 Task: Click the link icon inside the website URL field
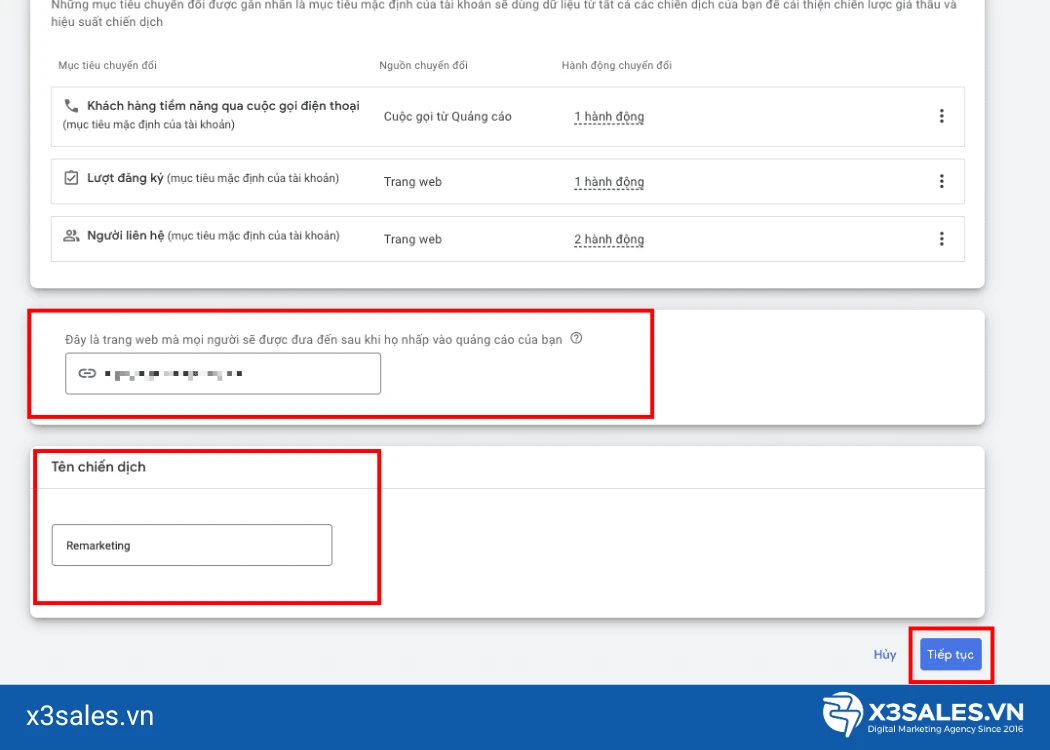[x=87, y=373]
